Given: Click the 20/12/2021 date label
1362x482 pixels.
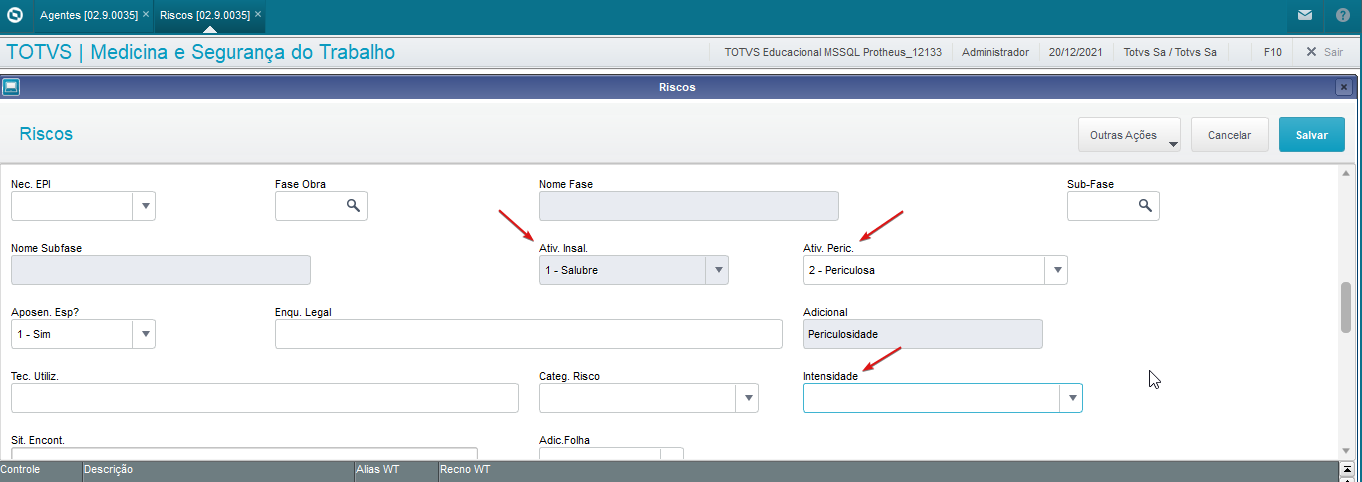Looking at the screenshot, I should click(1076, 51).
